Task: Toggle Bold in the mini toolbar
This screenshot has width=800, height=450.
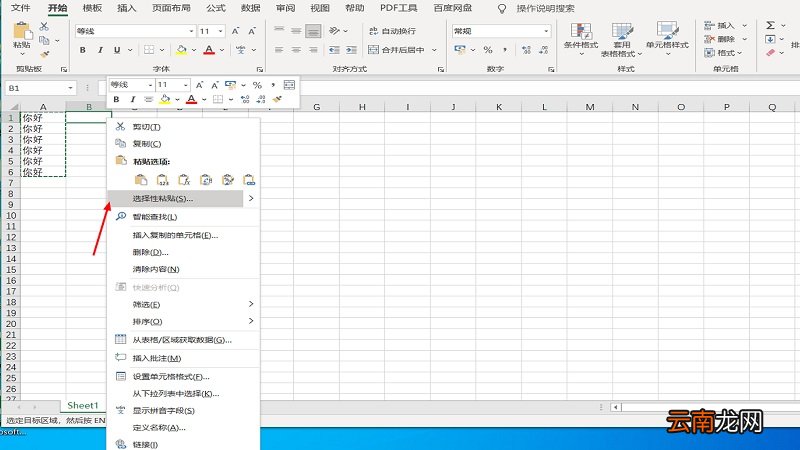Action: point(116,99)
